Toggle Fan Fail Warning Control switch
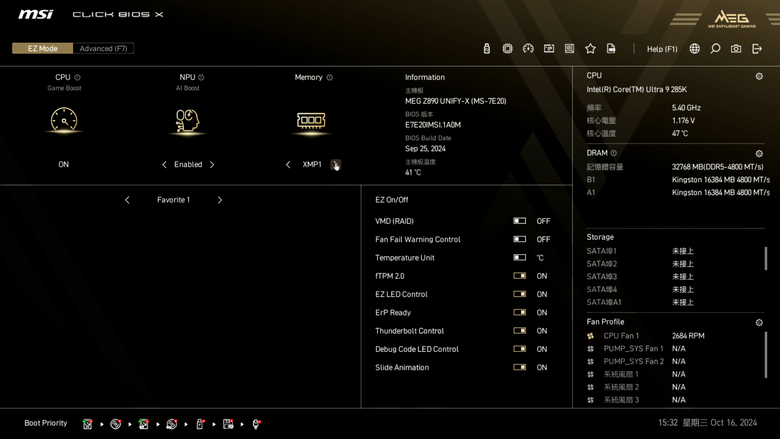Image resolution: width=780 pixels, height=439 pixels. click(x=519, y=239)
